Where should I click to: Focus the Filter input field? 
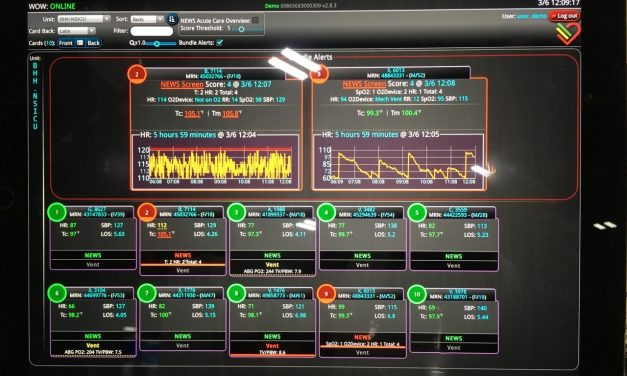[152, 31]
